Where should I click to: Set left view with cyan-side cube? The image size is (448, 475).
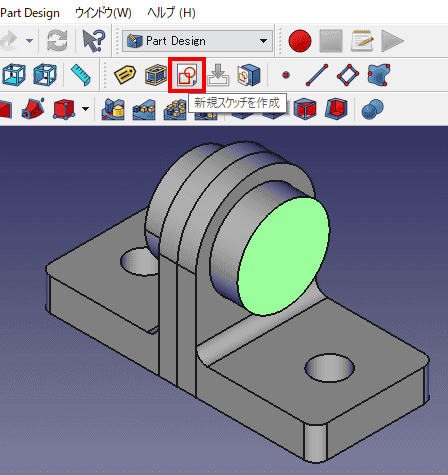coord(45,74)
